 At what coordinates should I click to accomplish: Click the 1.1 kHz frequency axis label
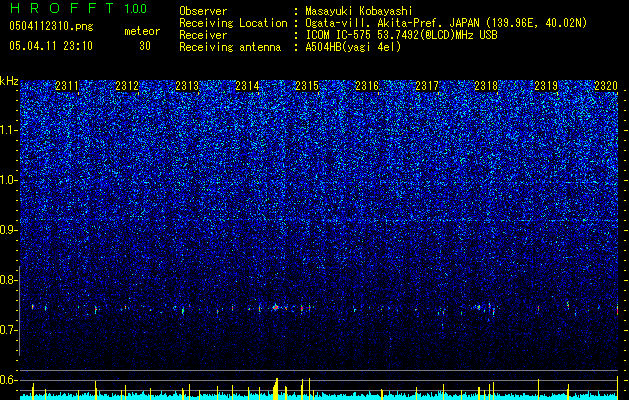point(7,130)
